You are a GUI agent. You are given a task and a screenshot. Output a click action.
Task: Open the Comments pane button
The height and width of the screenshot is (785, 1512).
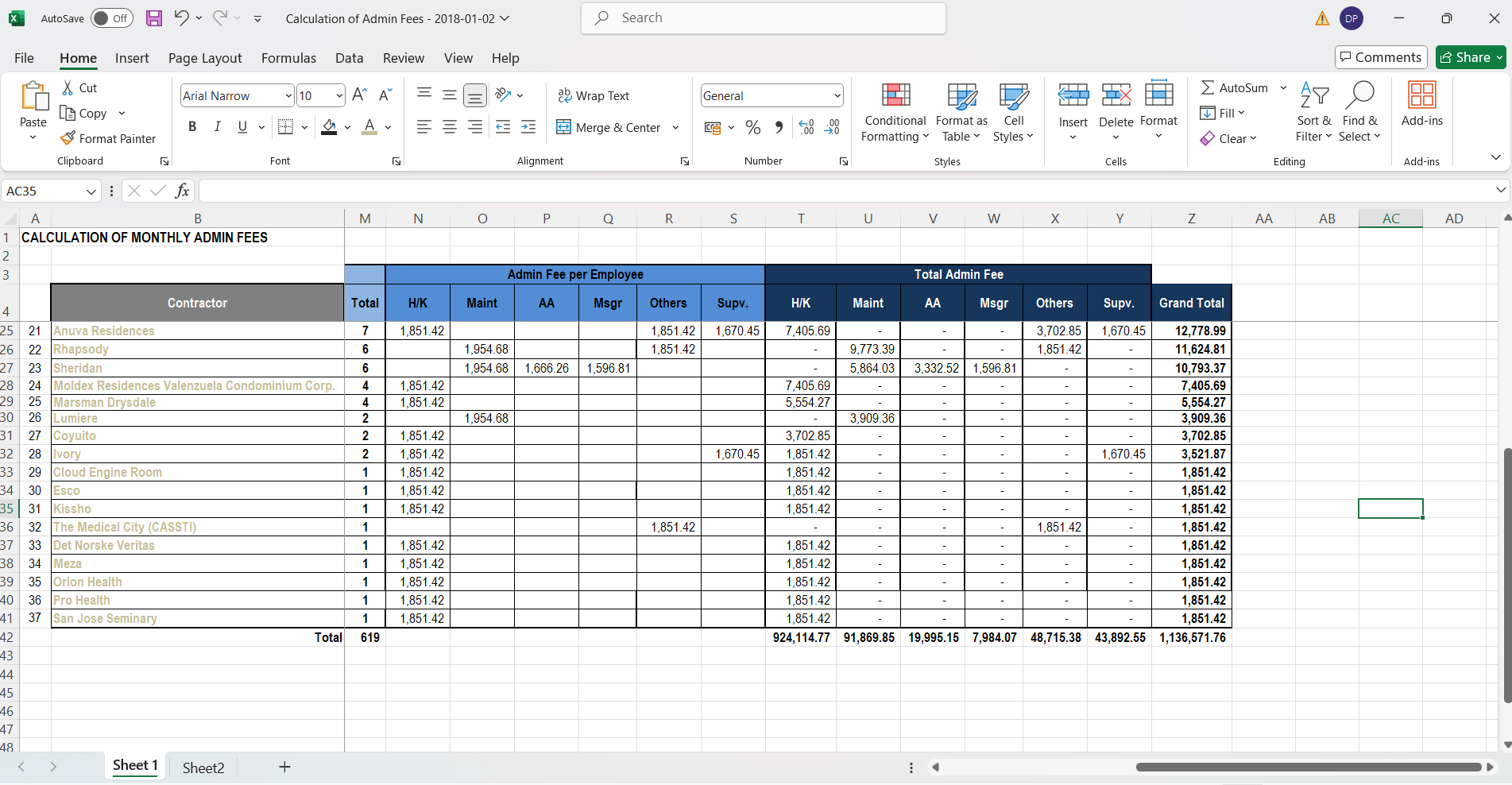(x=1381, y=57)
